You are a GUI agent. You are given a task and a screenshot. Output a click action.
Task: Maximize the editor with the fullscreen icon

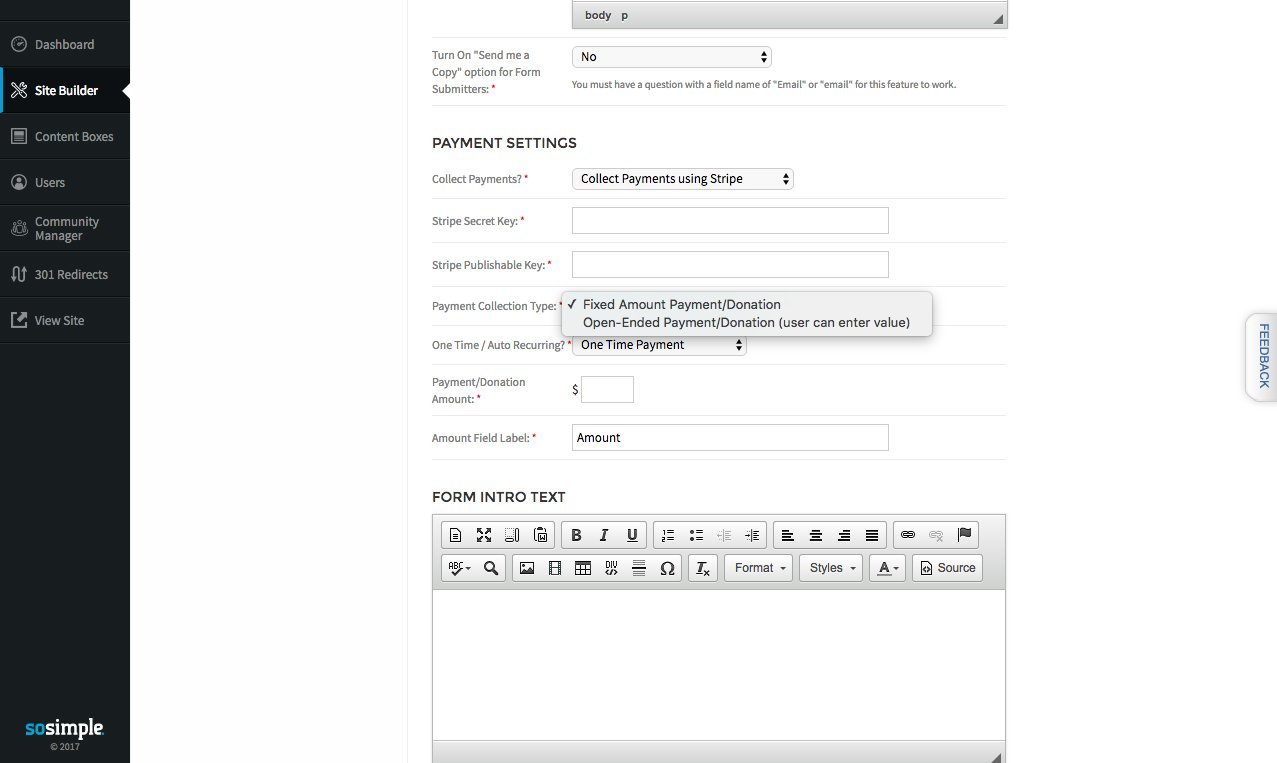(x=484, y=535)
